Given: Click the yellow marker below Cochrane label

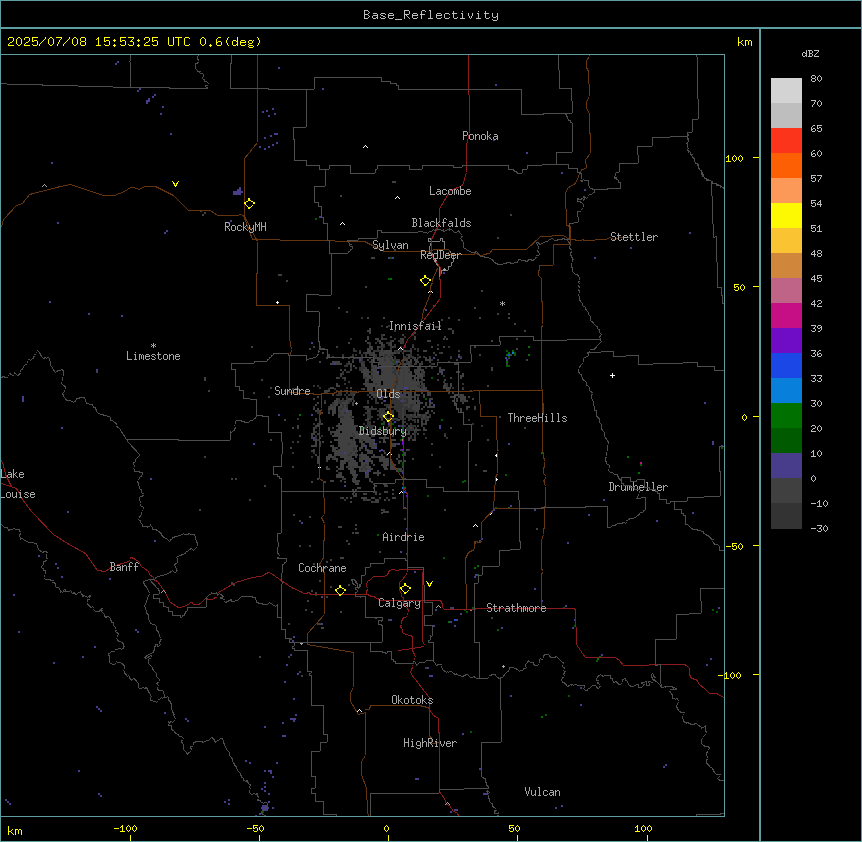Looking at the screenshot, I should 340,590.
